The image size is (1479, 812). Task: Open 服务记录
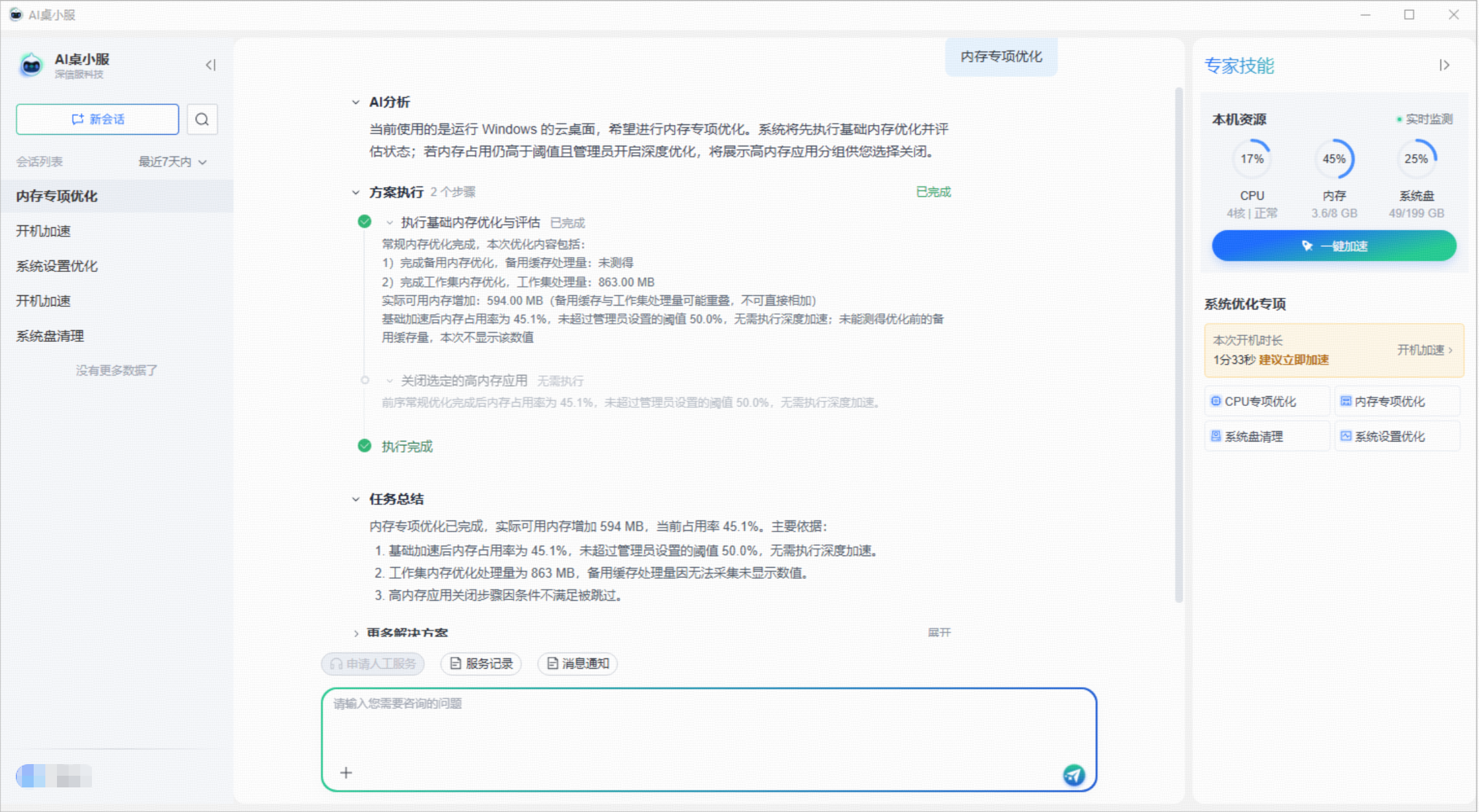(x=481, y=664)
